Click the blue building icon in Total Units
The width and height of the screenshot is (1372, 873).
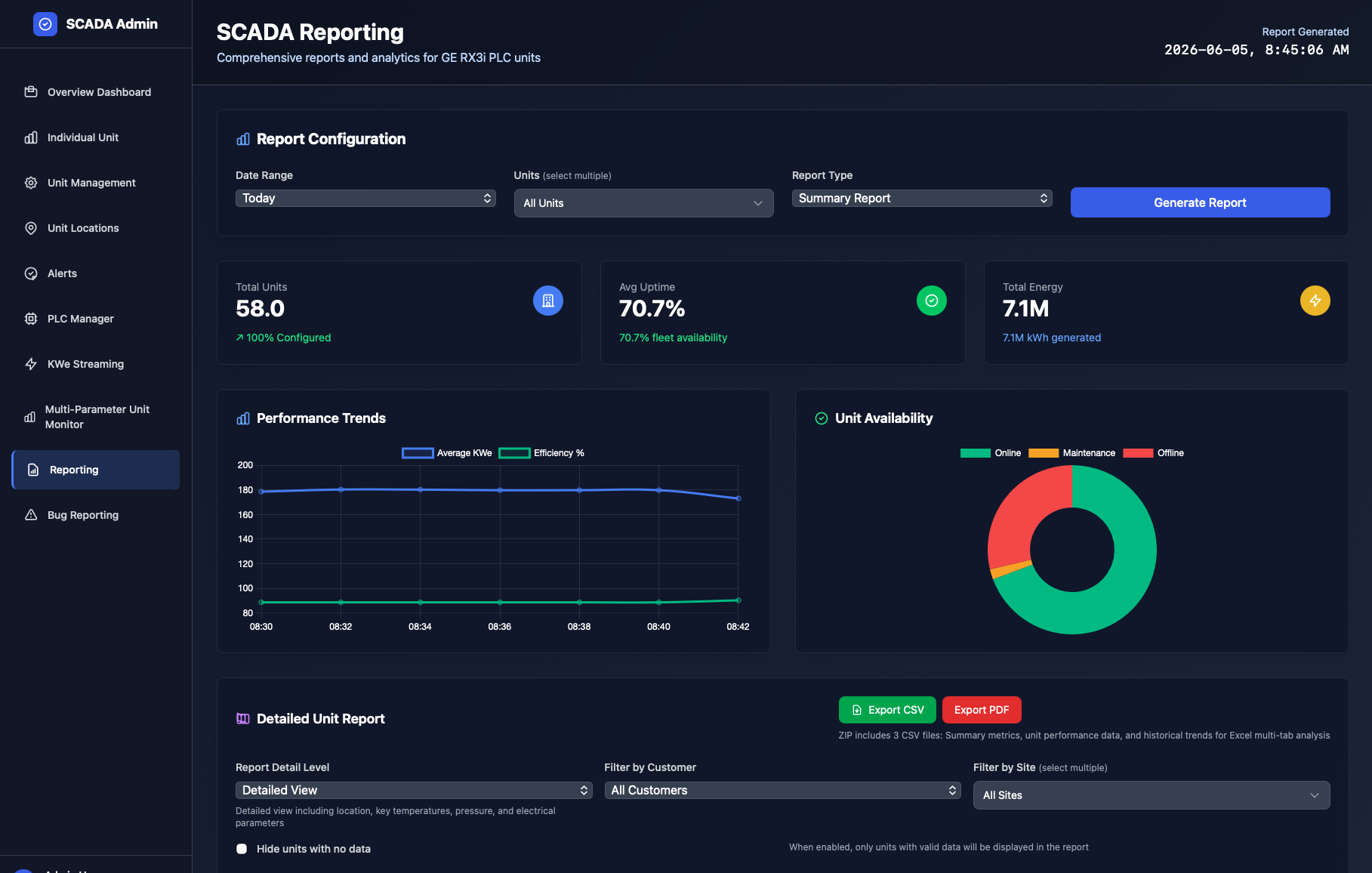click(548, 301)
